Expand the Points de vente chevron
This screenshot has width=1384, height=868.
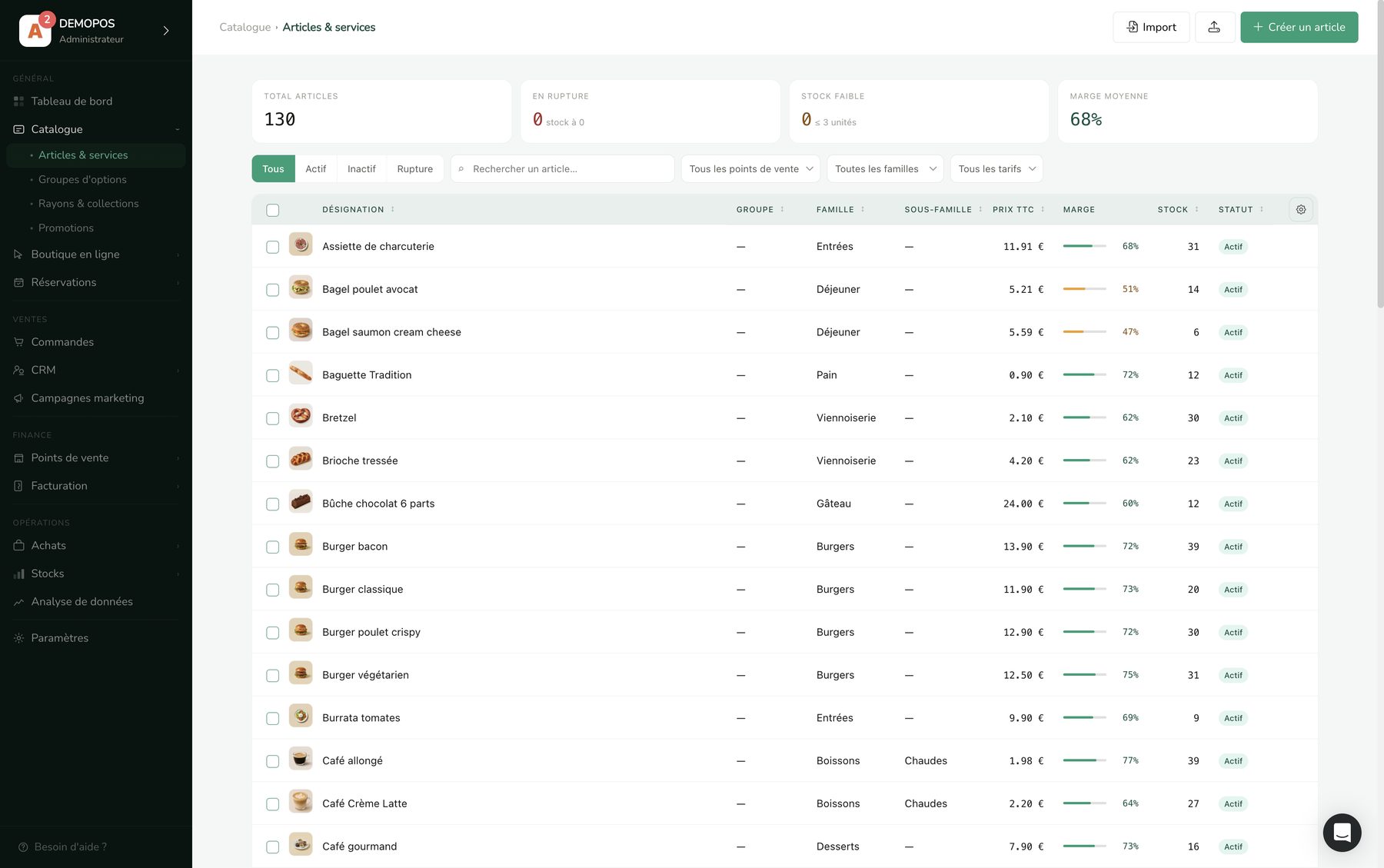[178, 458]
